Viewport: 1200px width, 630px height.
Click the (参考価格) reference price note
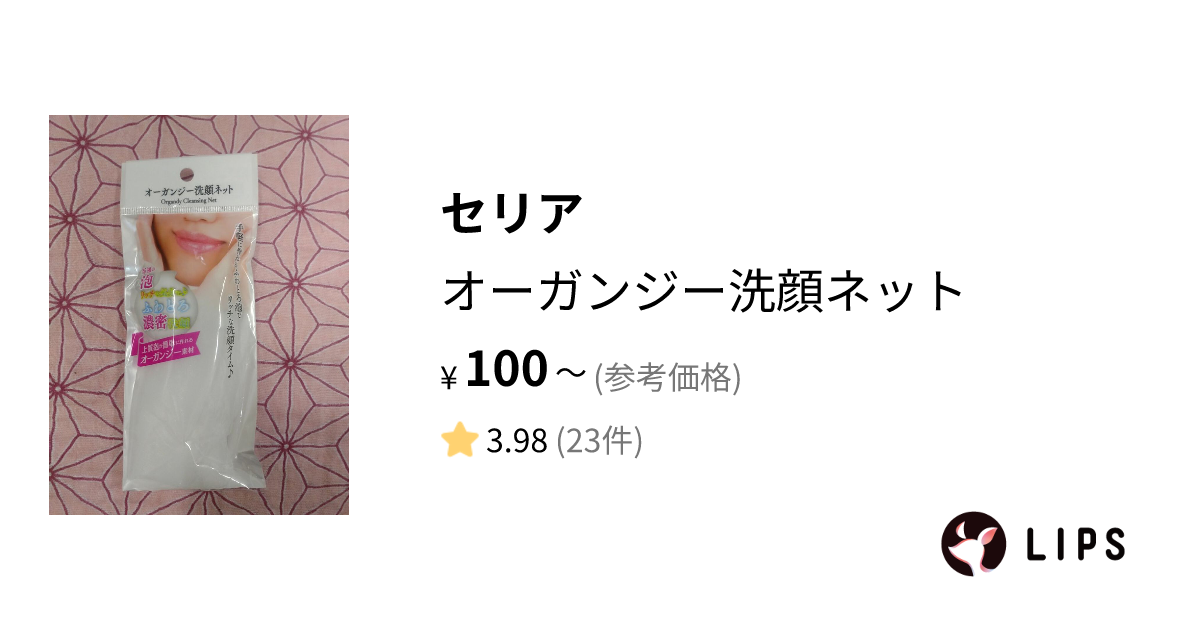(x=667, y=379)
